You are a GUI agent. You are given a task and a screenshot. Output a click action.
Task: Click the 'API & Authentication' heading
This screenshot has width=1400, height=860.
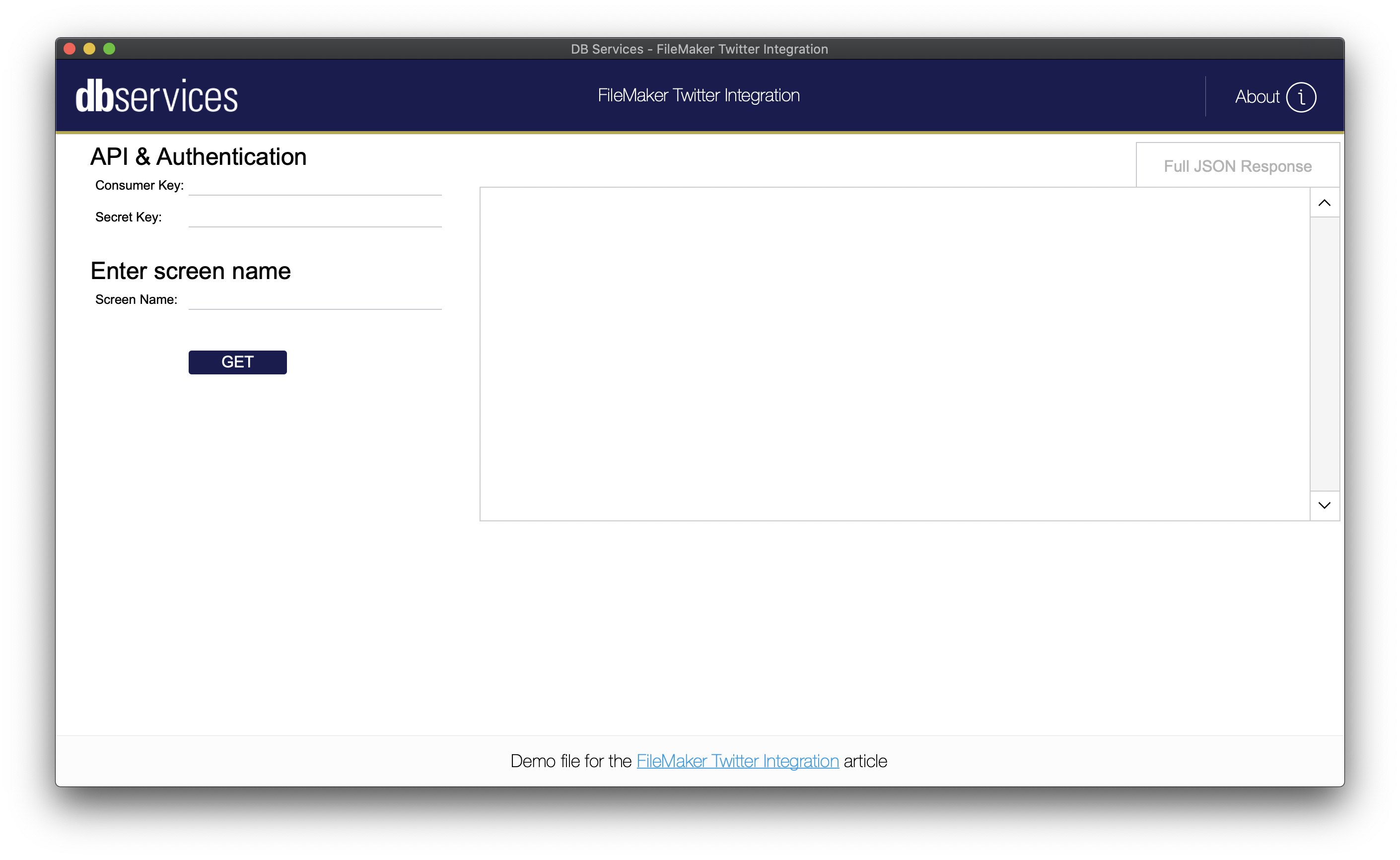[199, 157]
